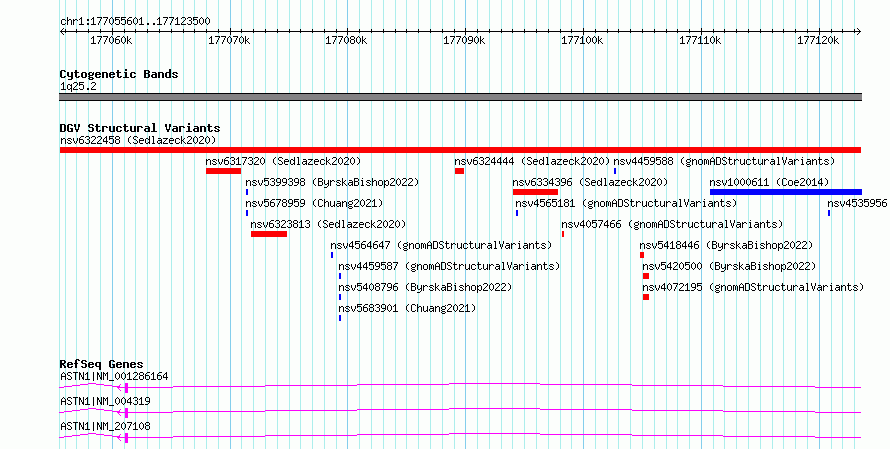This screenshot has width=890, height=449.
Task: Open the nsv6324444 (Sedlazeck2020) label
Action: point(532,161)
